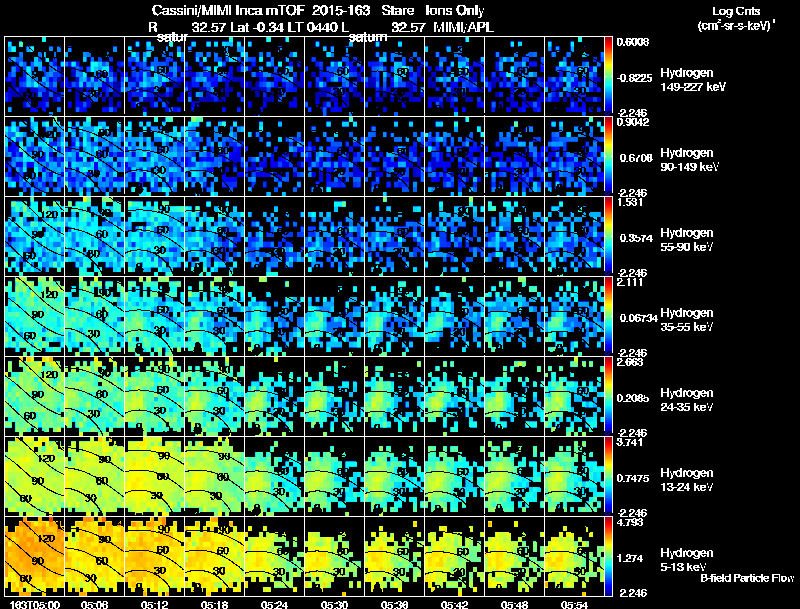The width and height of the screenshot is (800, 609).
Task: Click the '0.6008' color scale maximum
Action: (x=633, y=42)
